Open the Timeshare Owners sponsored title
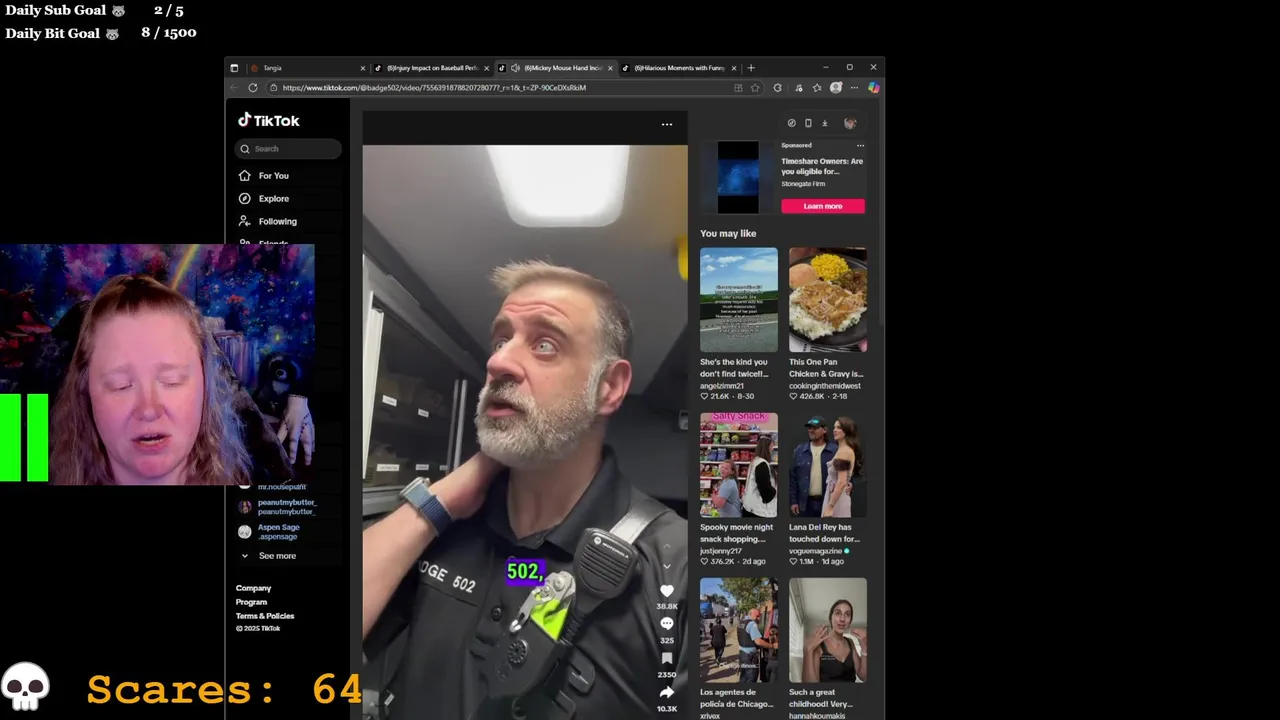 (x=822, y=166)
